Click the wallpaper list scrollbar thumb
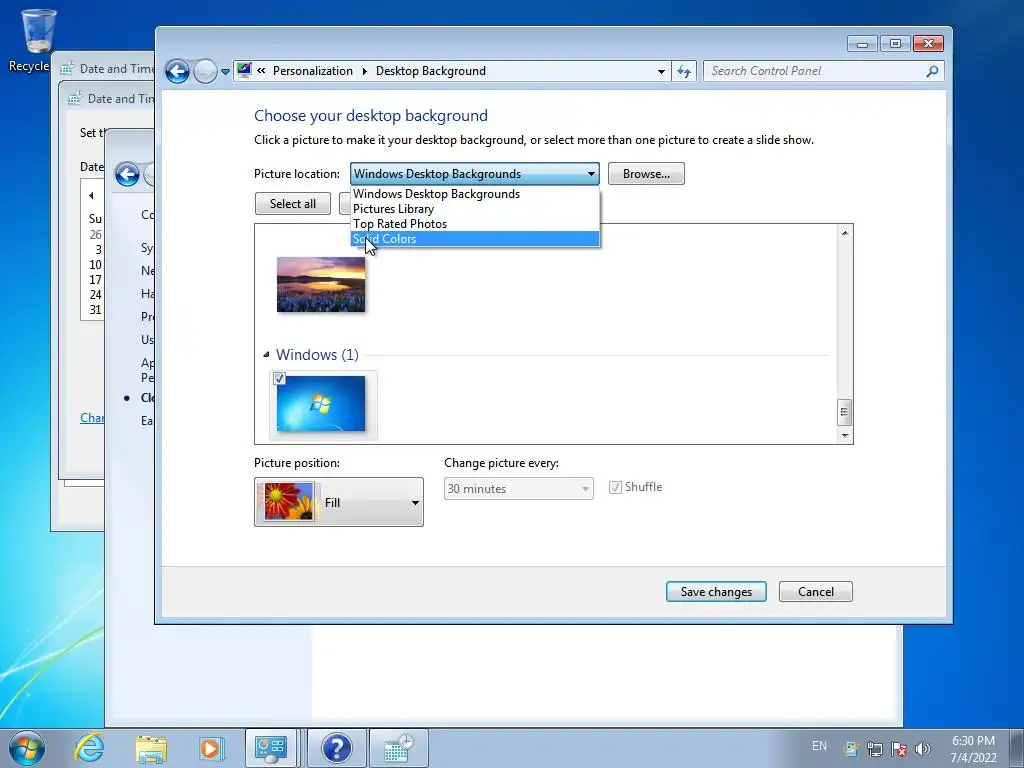Image resolution: width=1024 pixels, height=768 pixels. pyautogui.click(x=844, y=411)
